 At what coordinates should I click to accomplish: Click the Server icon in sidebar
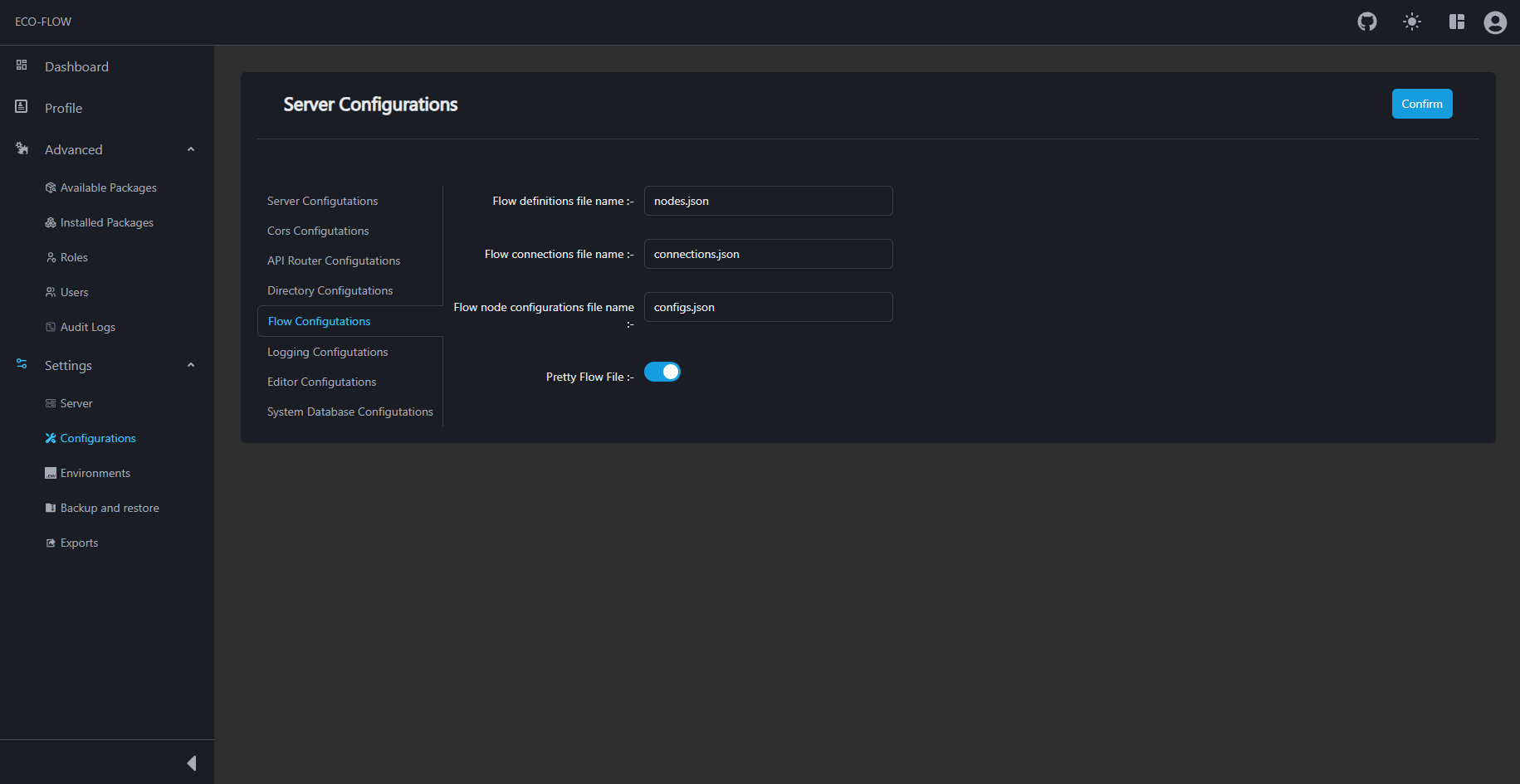tap(51, 403)
